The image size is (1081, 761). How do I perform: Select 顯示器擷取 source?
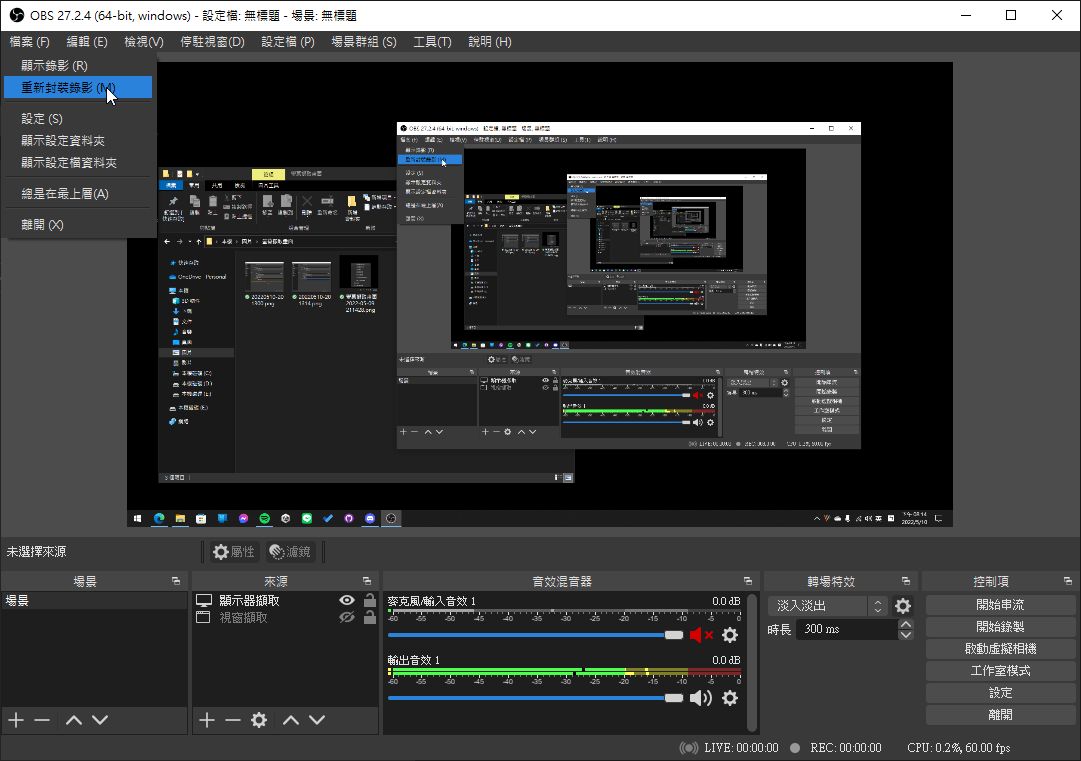point(250,600)
